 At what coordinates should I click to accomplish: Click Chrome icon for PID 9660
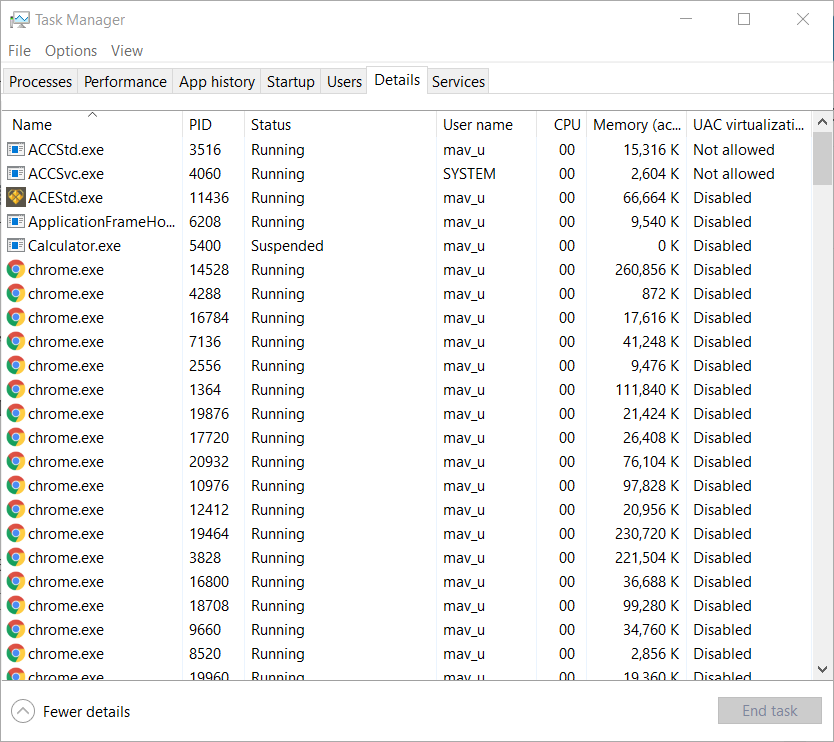(16, 629)
